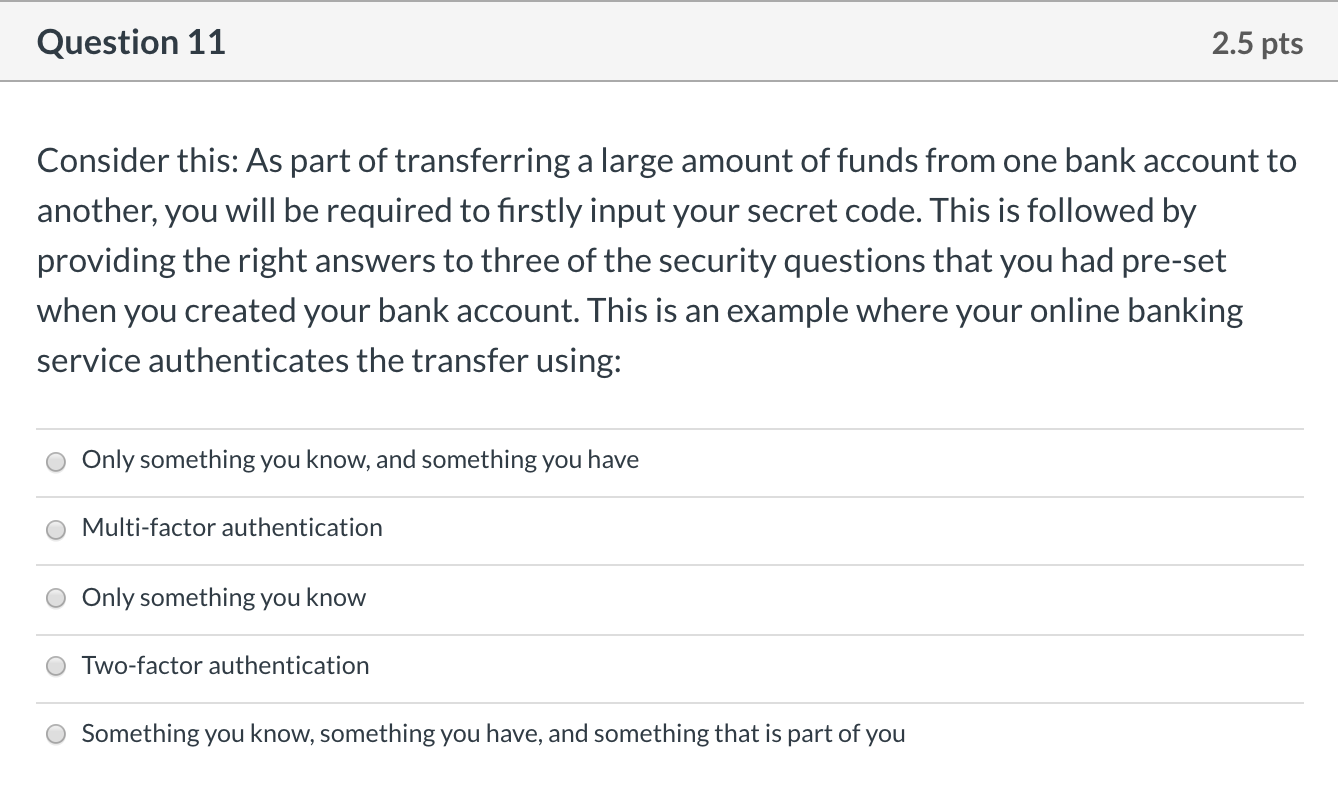Choose 'Only something you know' option
This screenshot has height=802, width=1338.
coord(56,598)
